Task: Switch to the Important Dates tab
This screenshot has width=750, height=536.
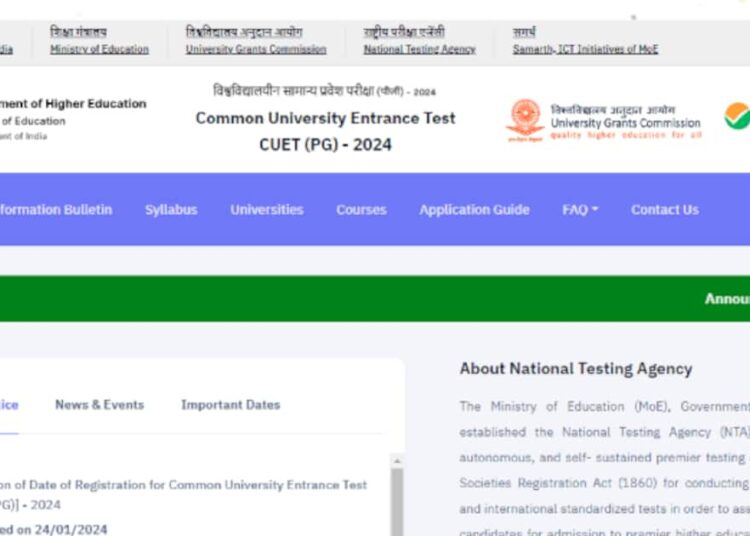Action: 231,405
